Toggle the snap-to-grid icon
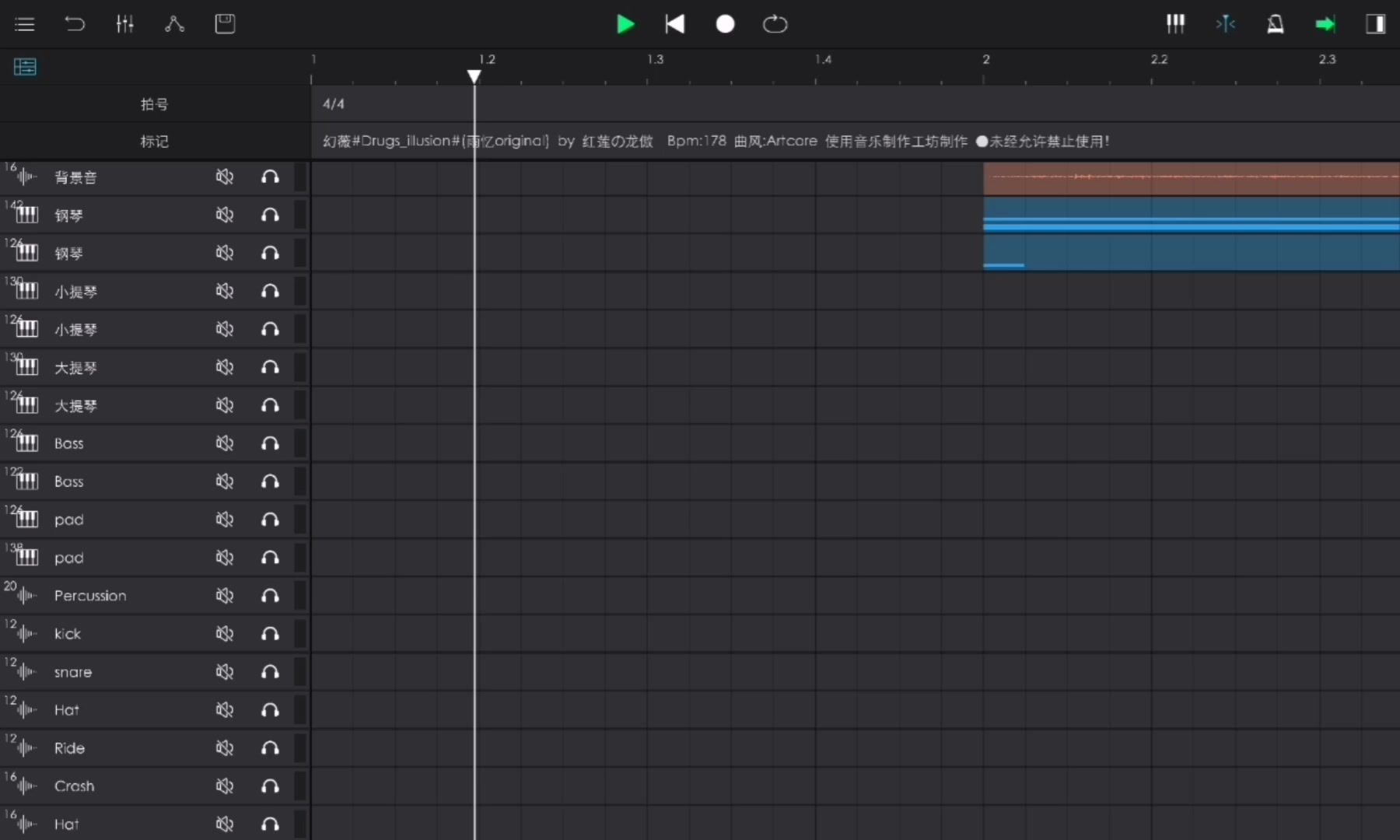Viewport: 1400px width, 840px height. click(x=1226, y=24)
